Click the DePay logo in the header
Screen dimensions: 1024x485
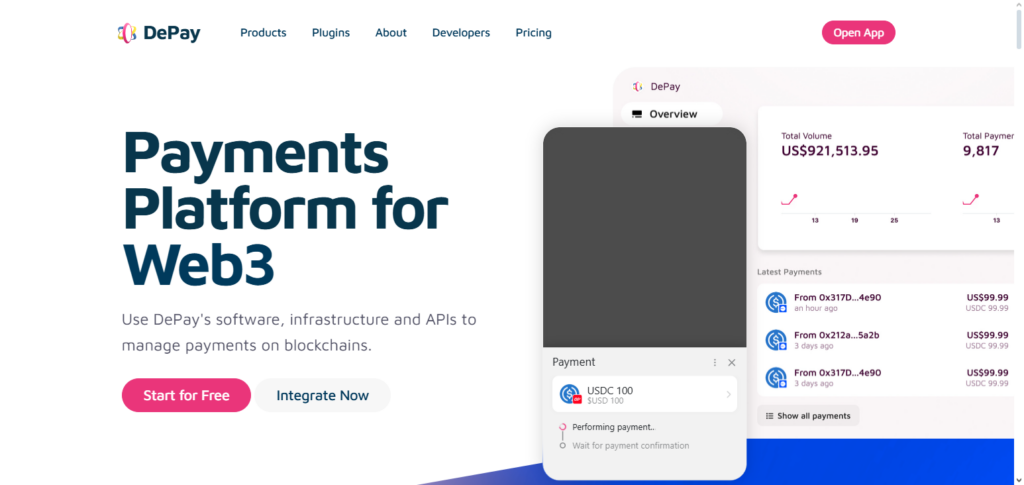tap(158, 33)
